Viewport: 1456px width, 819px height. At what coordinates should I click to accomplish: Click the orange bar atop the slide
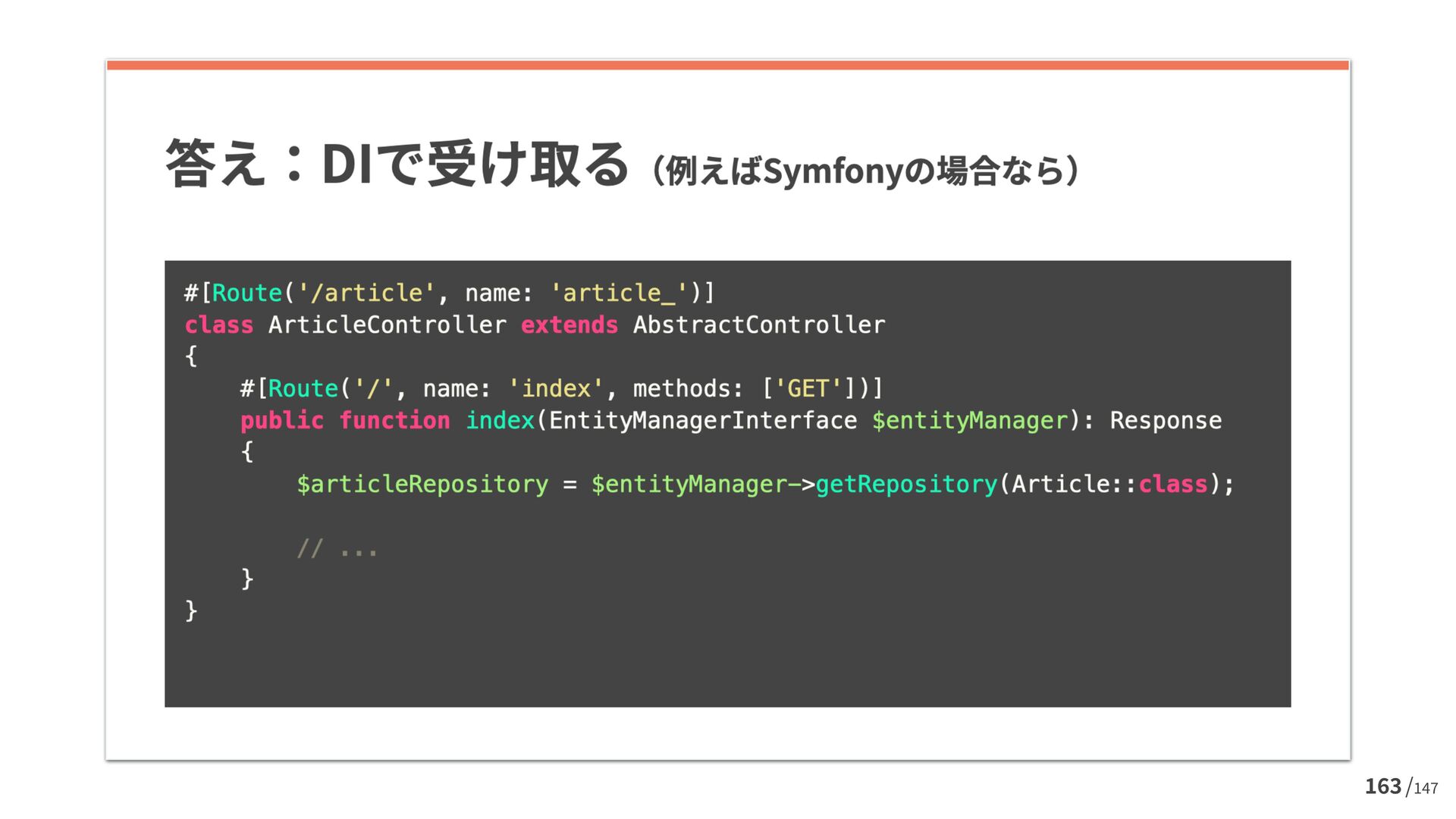pos(728,65)
